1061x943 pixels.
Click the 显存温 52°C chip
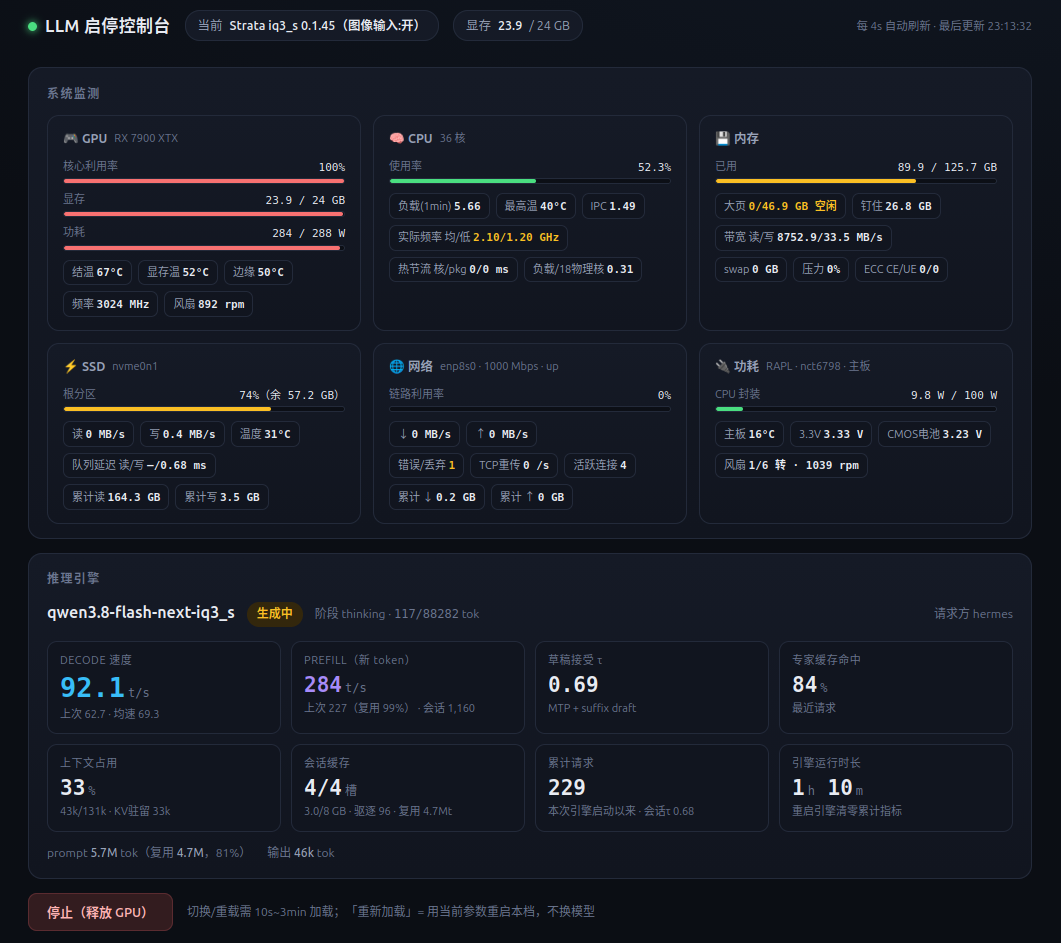click(178, 272)
